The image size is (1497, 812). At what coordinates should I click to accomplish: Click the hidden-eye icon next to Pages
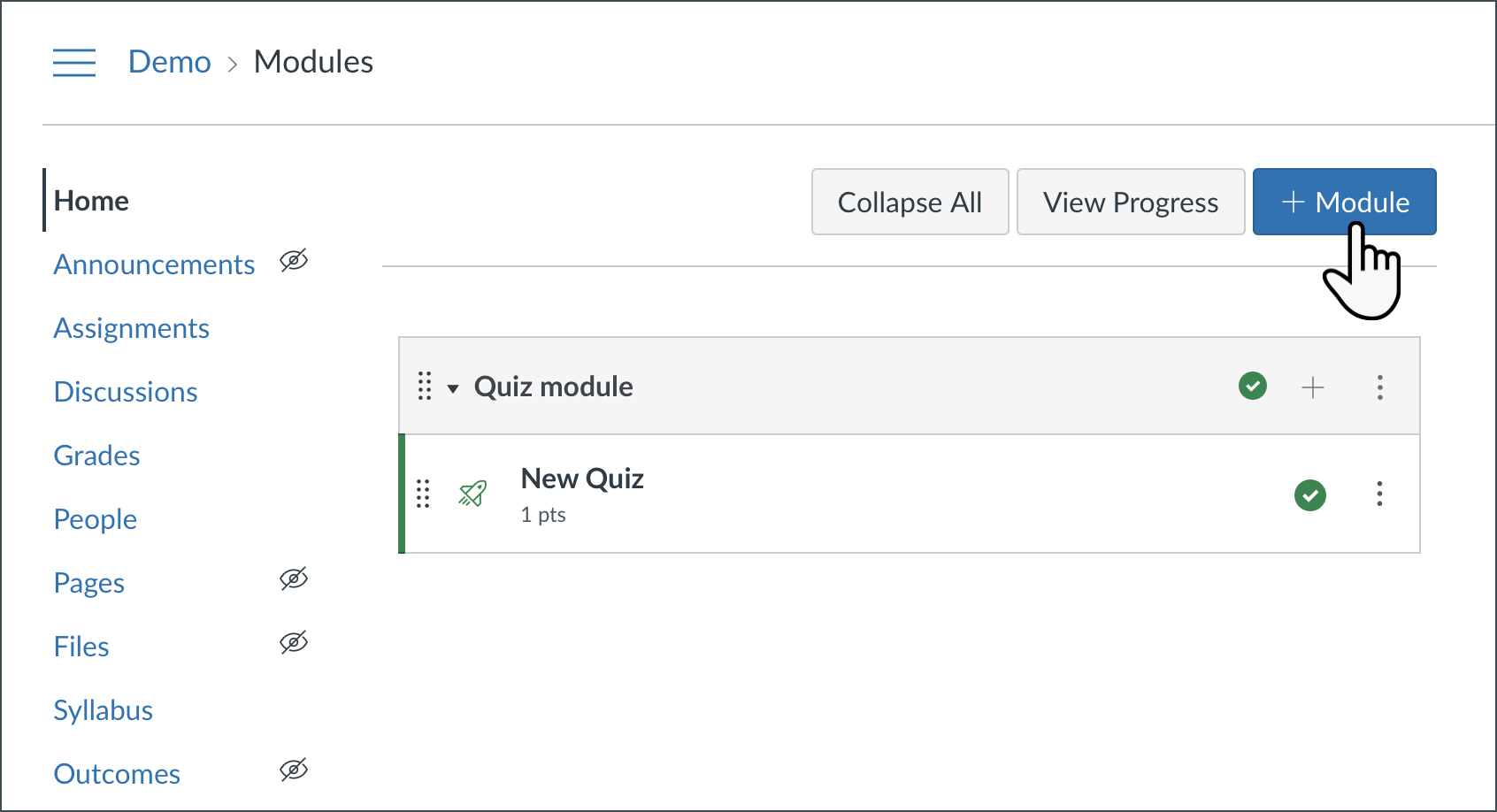coord(294,579)
